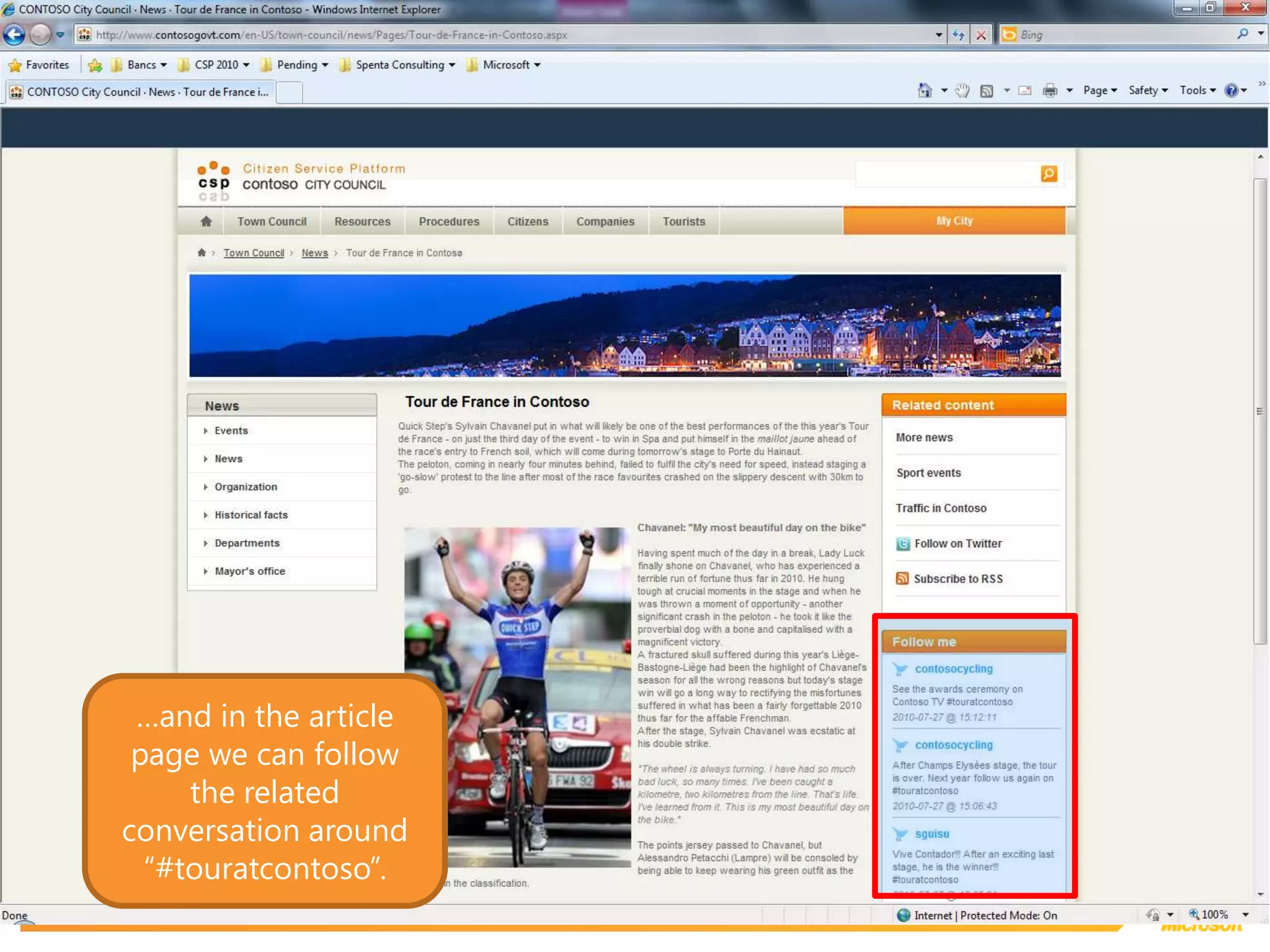1270x952 pixels.
Task: Click the orange site search icon
Action: [1049, 174]
